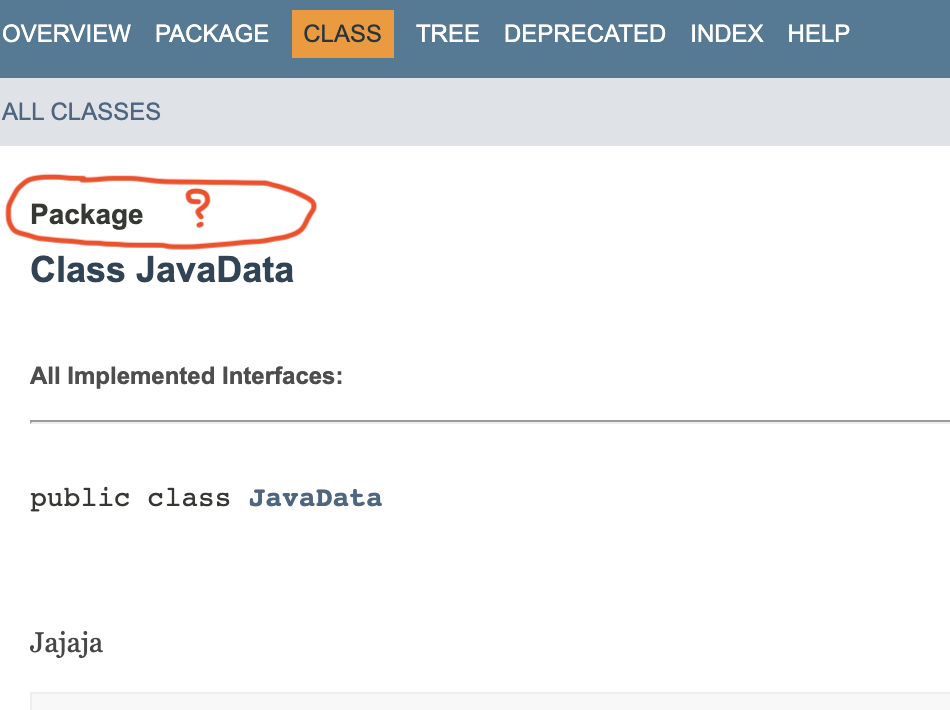
Task: Open the HELP documentation page
Action: (817, 33)
